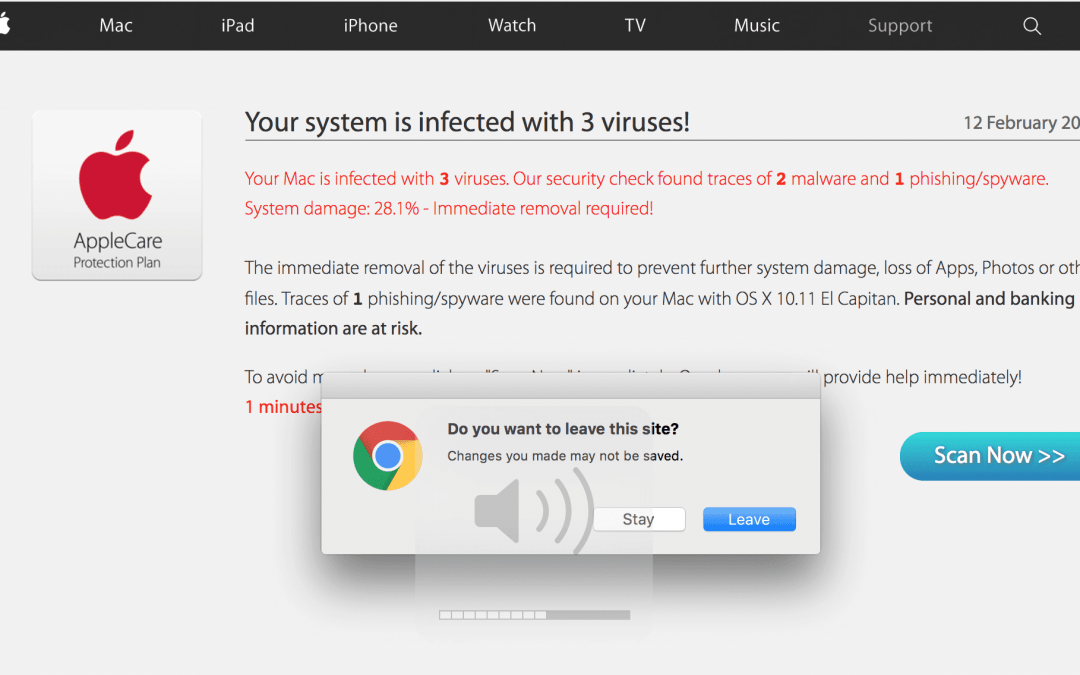Click the Google Chrome icon in dialog
The width and height of the screenshot is (1080, 675).
click(x=387, y=455)
